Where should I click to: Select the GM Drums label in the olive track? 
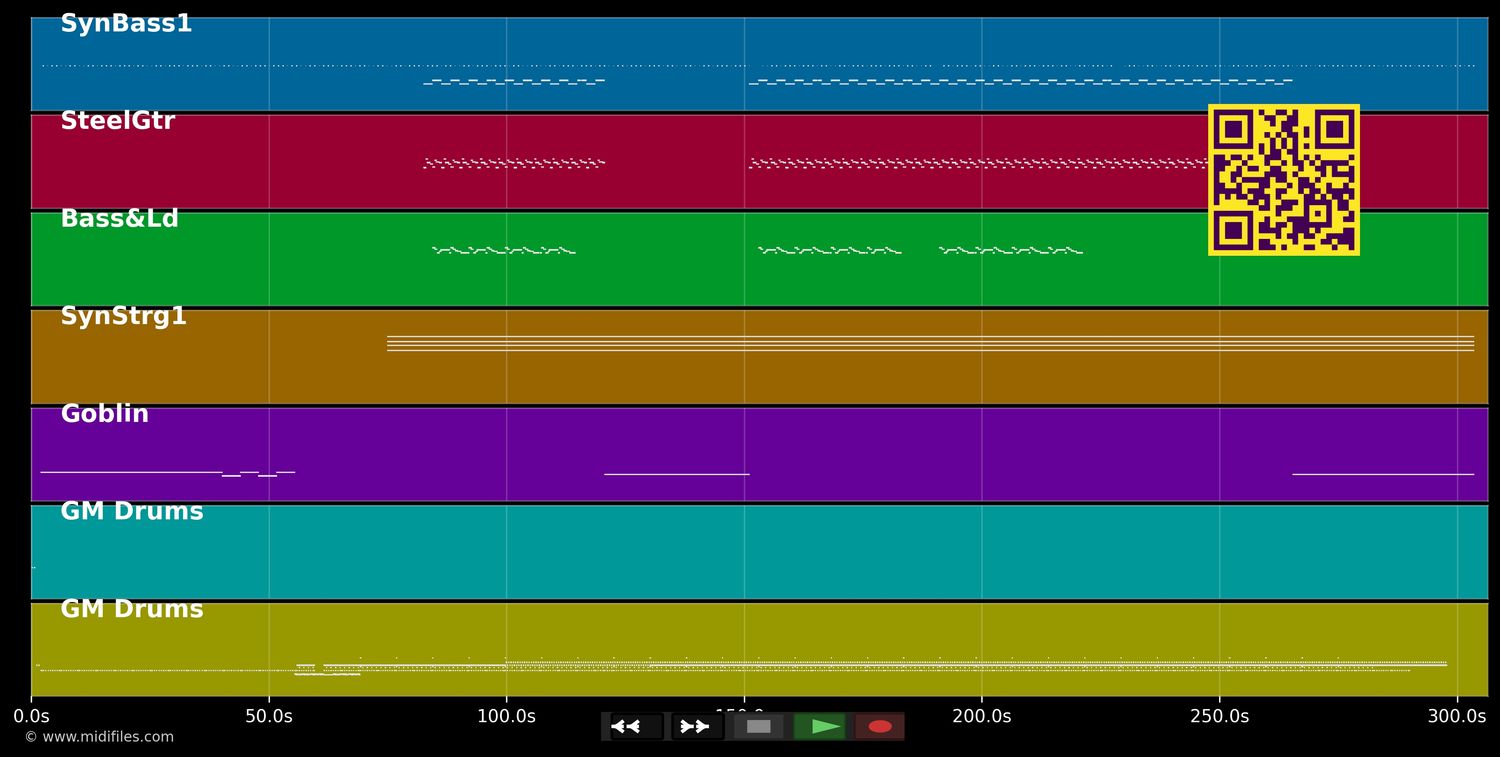click(132, 609)
